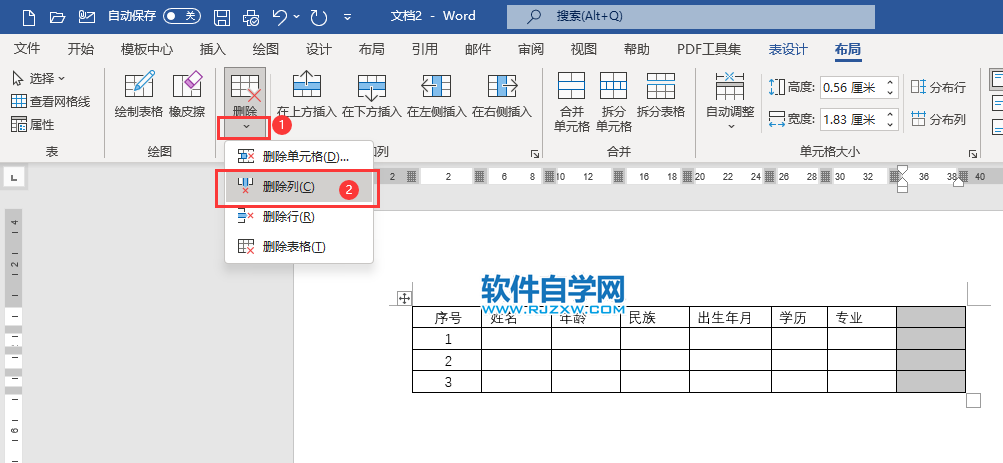Click 分布行 button
The width and height of the screenshot is (1003, 463).
point(938,88)
